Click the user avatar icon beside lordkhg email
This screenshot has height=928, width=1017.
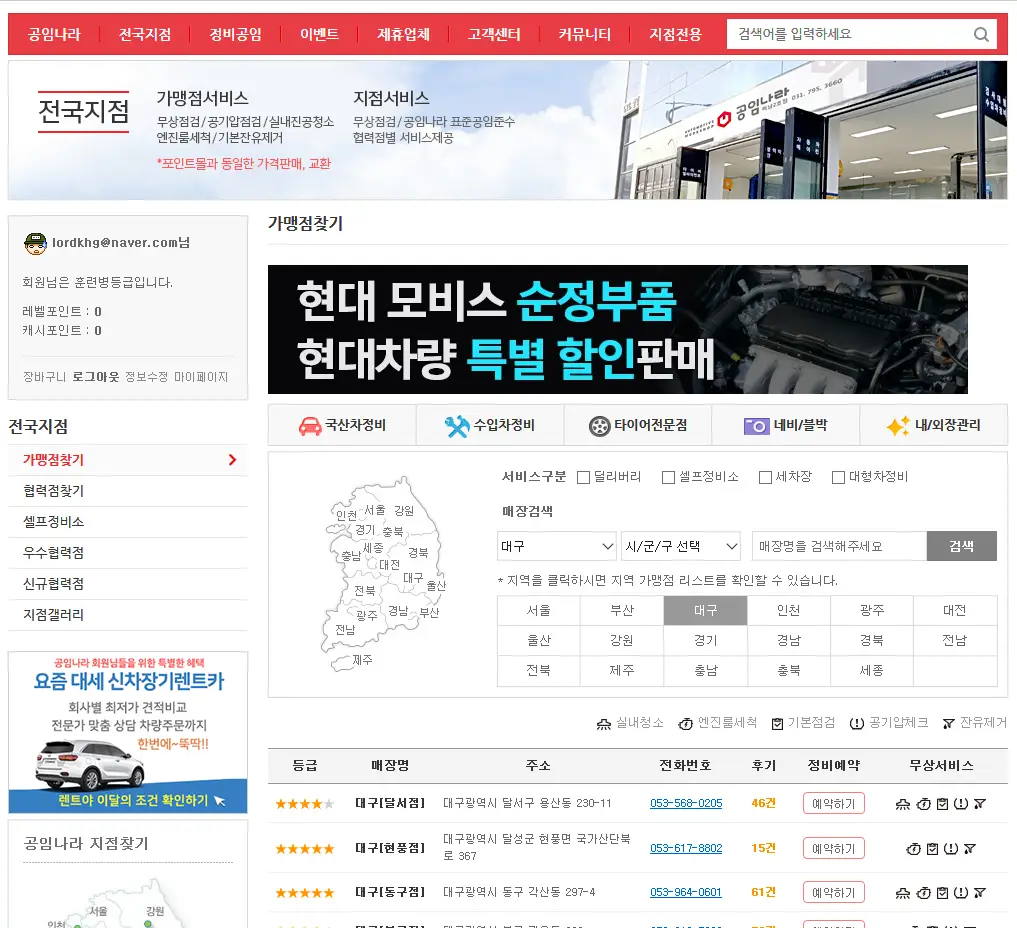pos(35,243)
